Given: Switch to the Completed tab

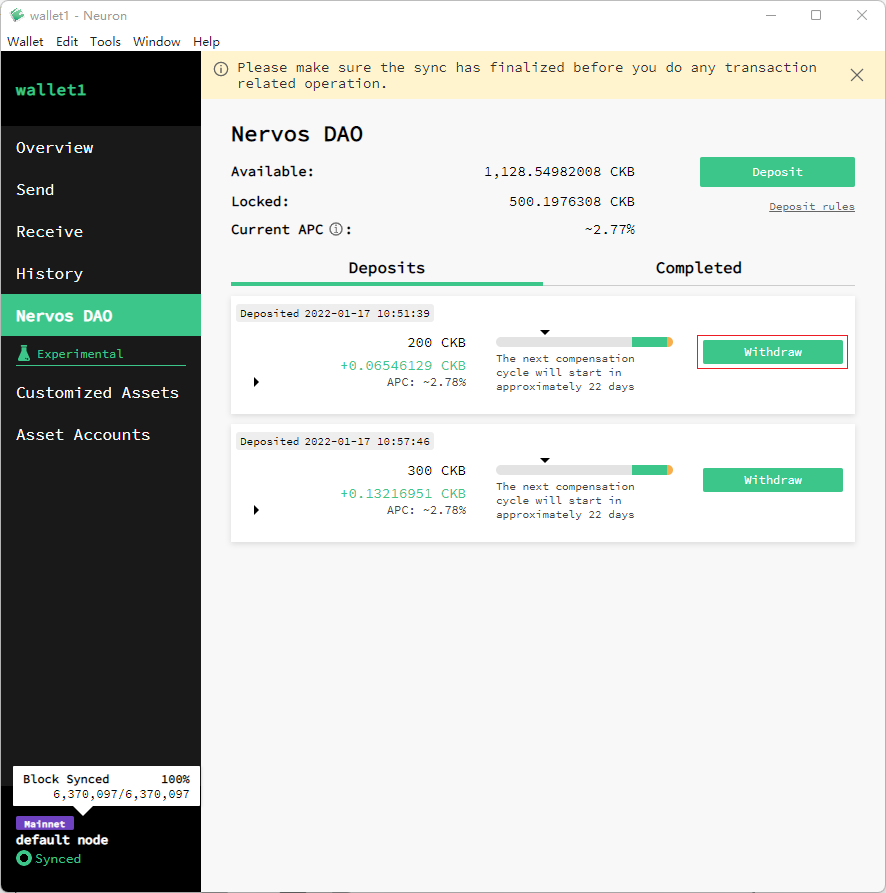Looking at the screenshot, I should click(698, 268).
